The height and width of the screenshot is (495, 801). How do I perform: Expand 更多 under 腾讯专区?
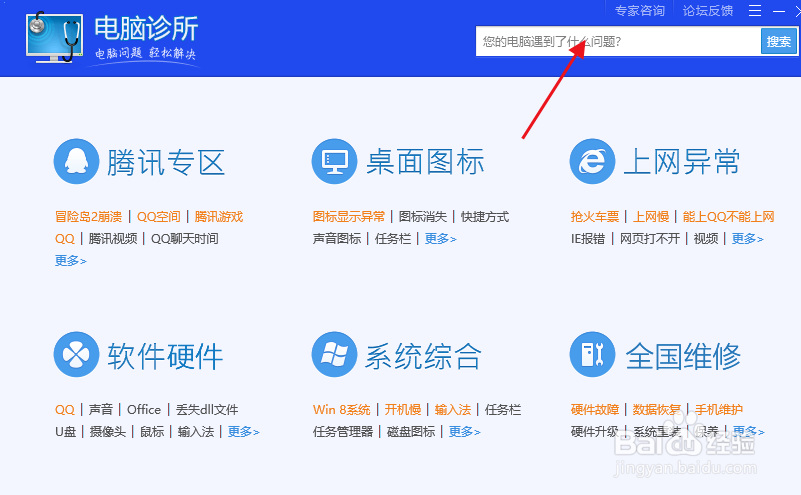coord(70,261)
